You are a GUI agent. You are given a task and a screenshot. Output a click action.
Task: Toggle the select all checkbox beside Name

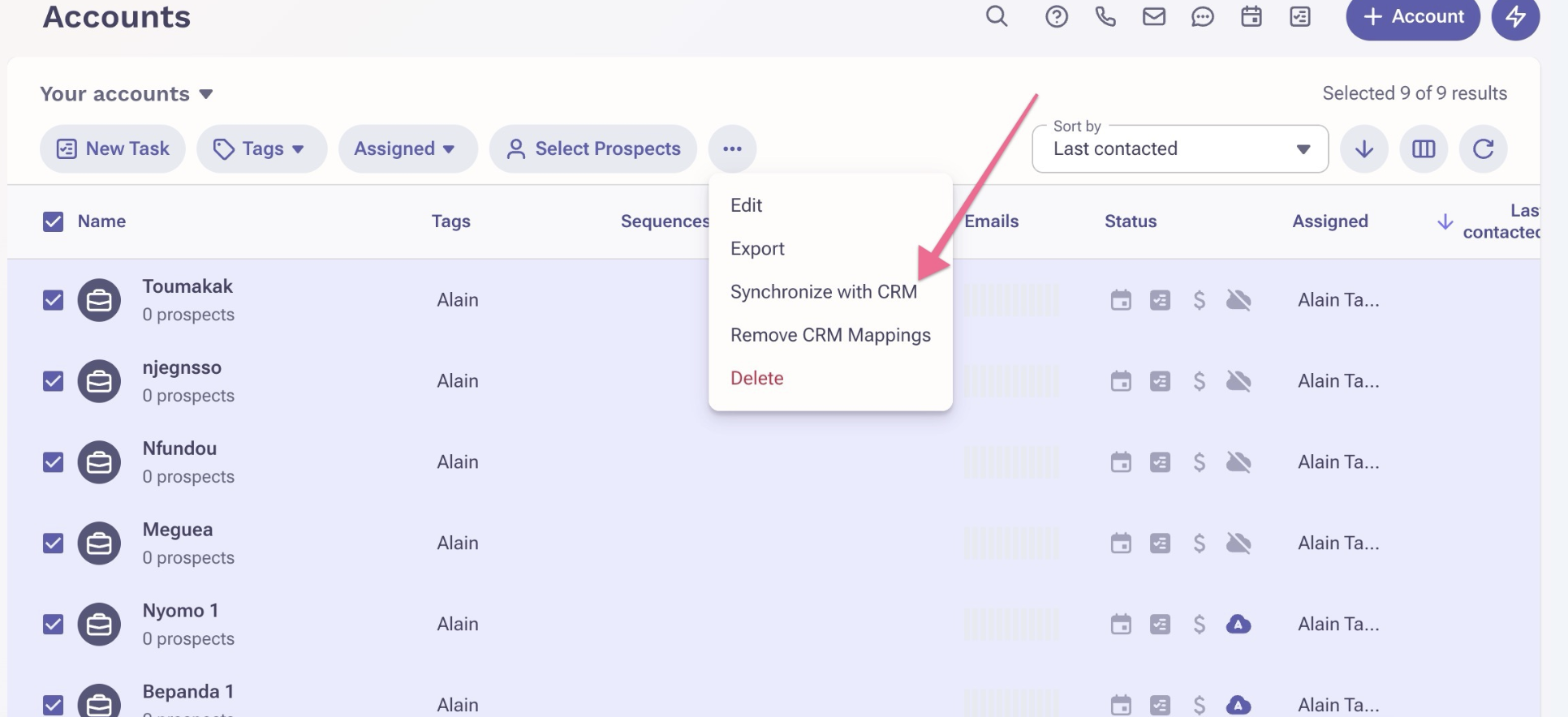pyautogui.click(x=53, y=221)
